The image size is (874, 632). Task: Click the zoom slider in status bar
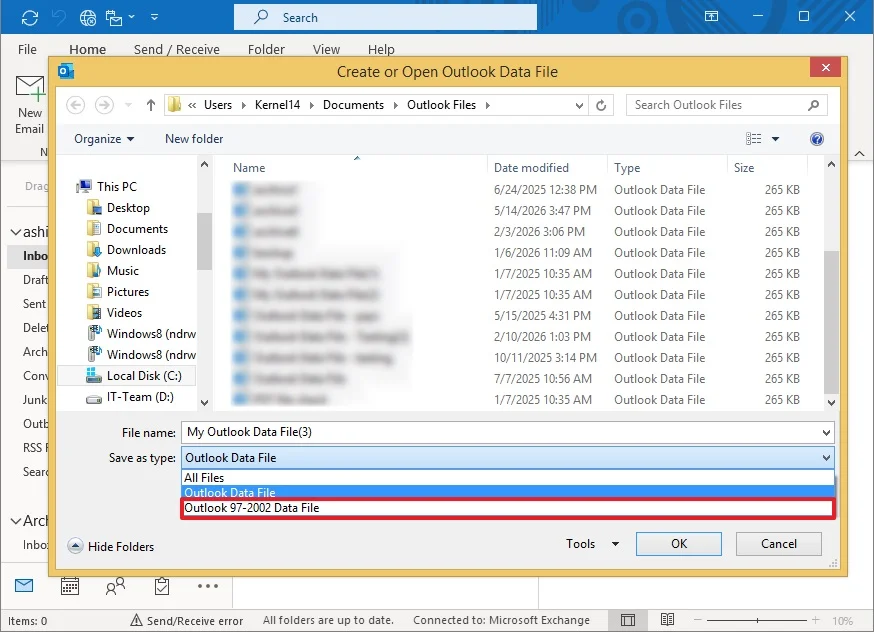(756, 620)
